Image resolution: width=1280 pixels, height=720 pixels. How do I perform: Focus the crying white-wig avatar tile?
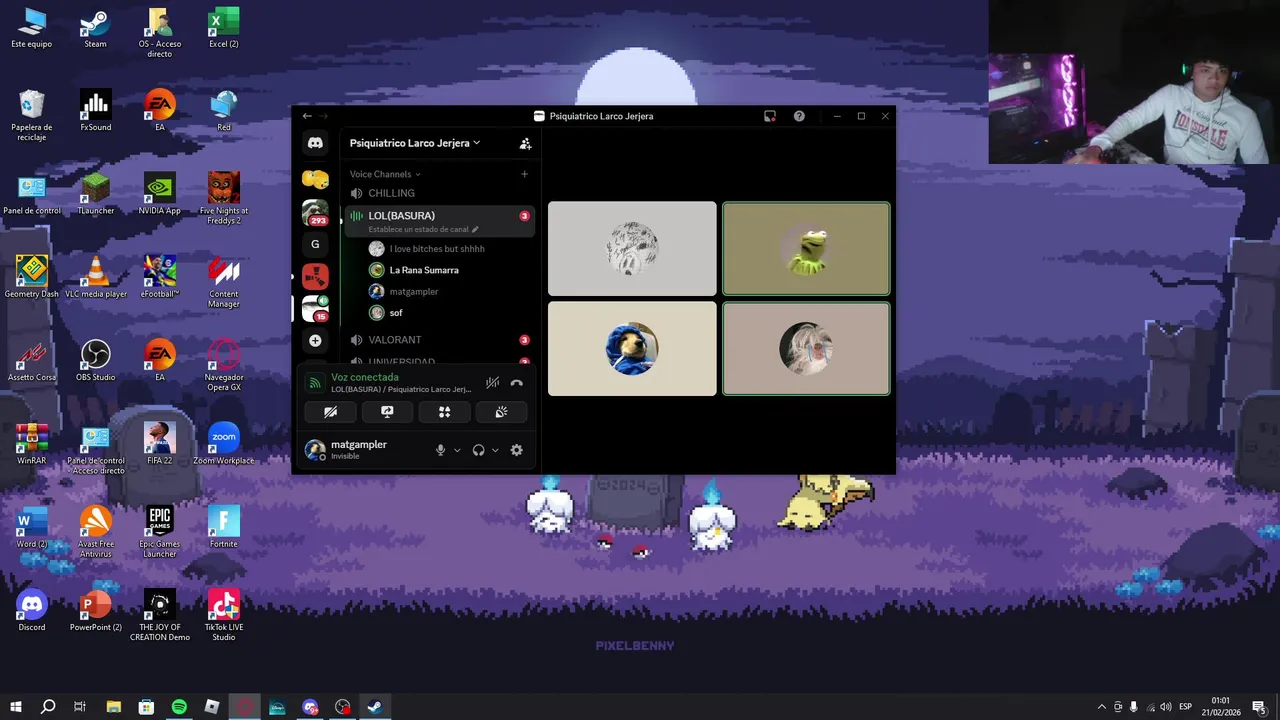click(x=806, y=348)
